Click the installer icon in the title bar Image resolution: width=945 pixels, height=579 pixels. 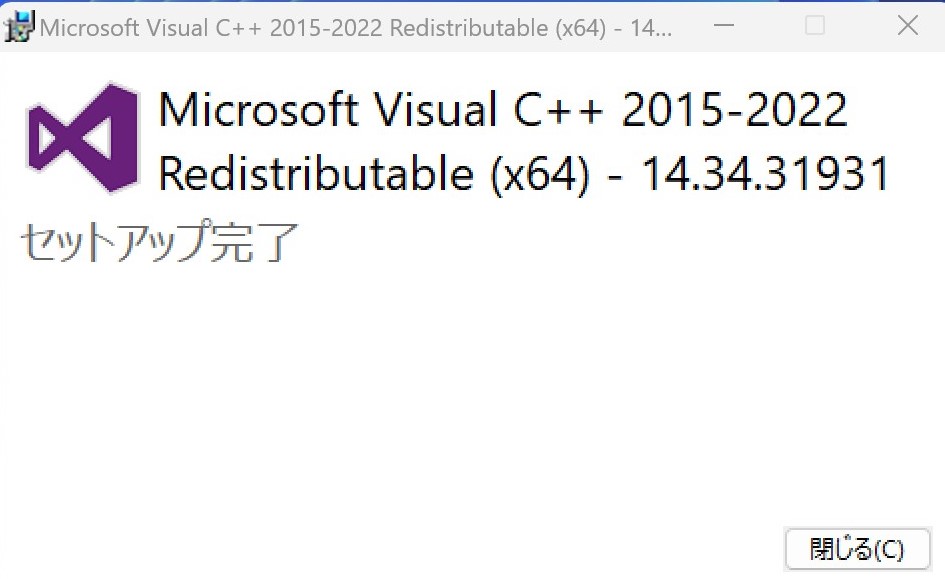(19, 26)
